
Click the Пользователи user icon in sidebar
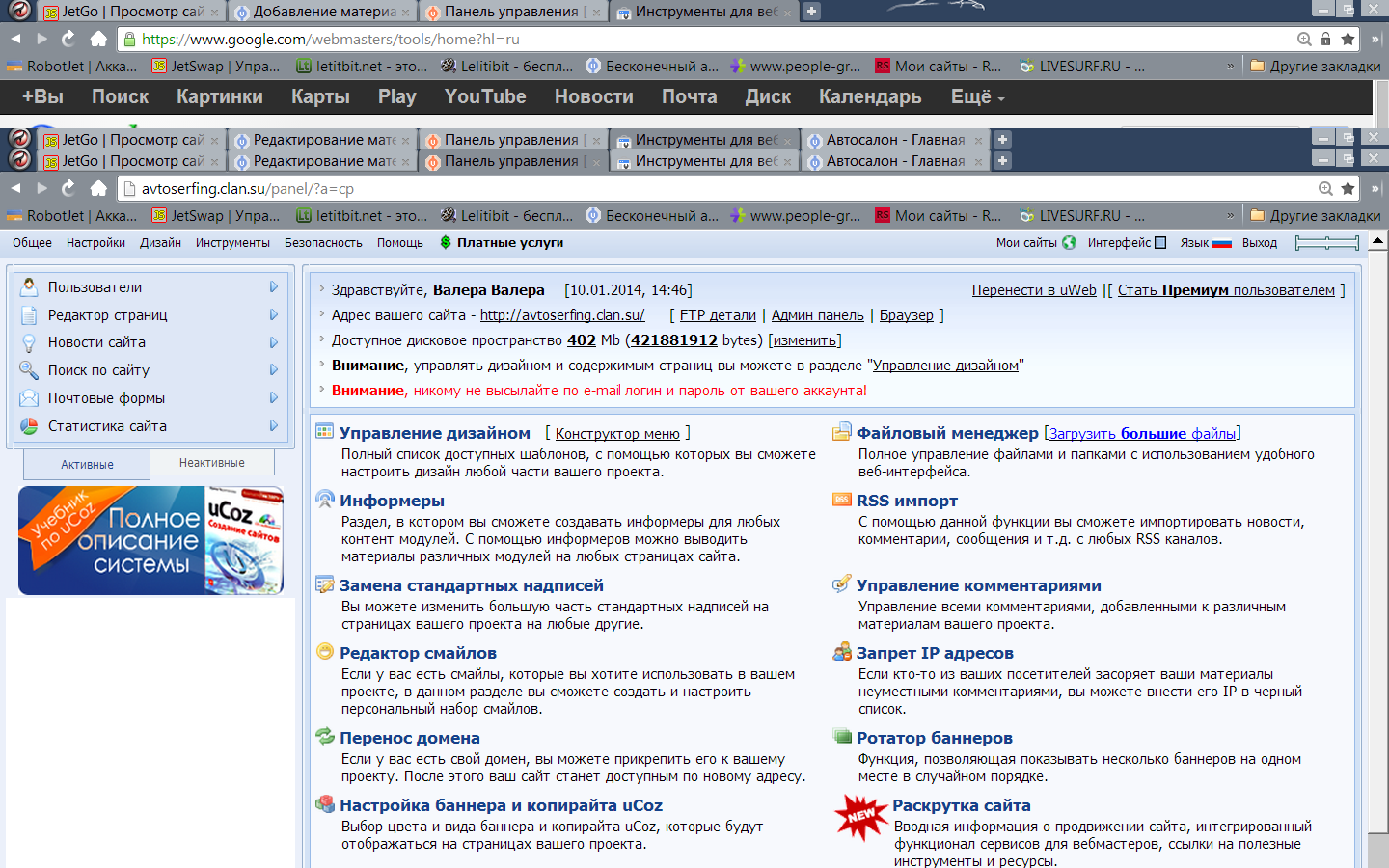[x=29, y=286]
